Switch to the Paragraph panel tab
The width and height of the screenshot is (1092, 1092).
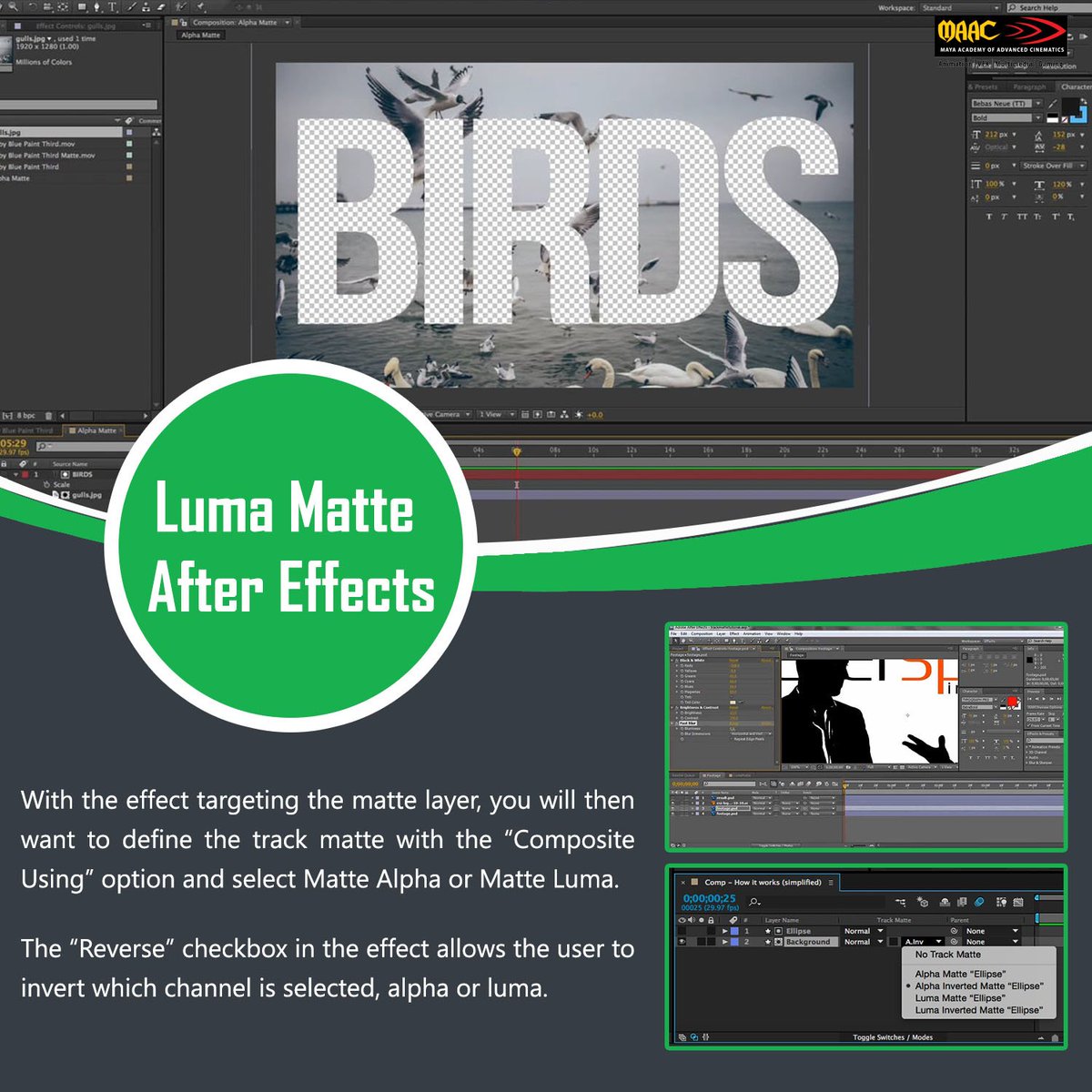(1029, 86)
